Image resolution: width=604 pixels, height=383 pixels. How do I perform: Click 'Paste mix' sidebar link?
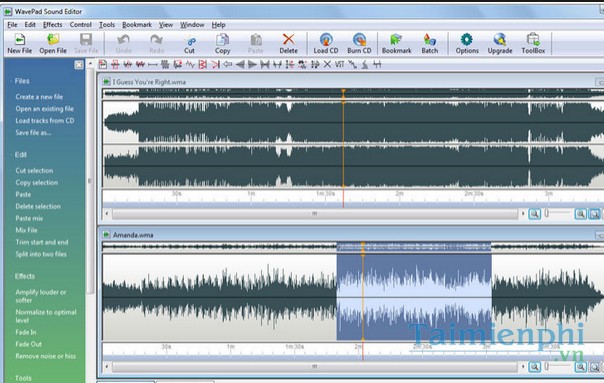tap(29, 218)
